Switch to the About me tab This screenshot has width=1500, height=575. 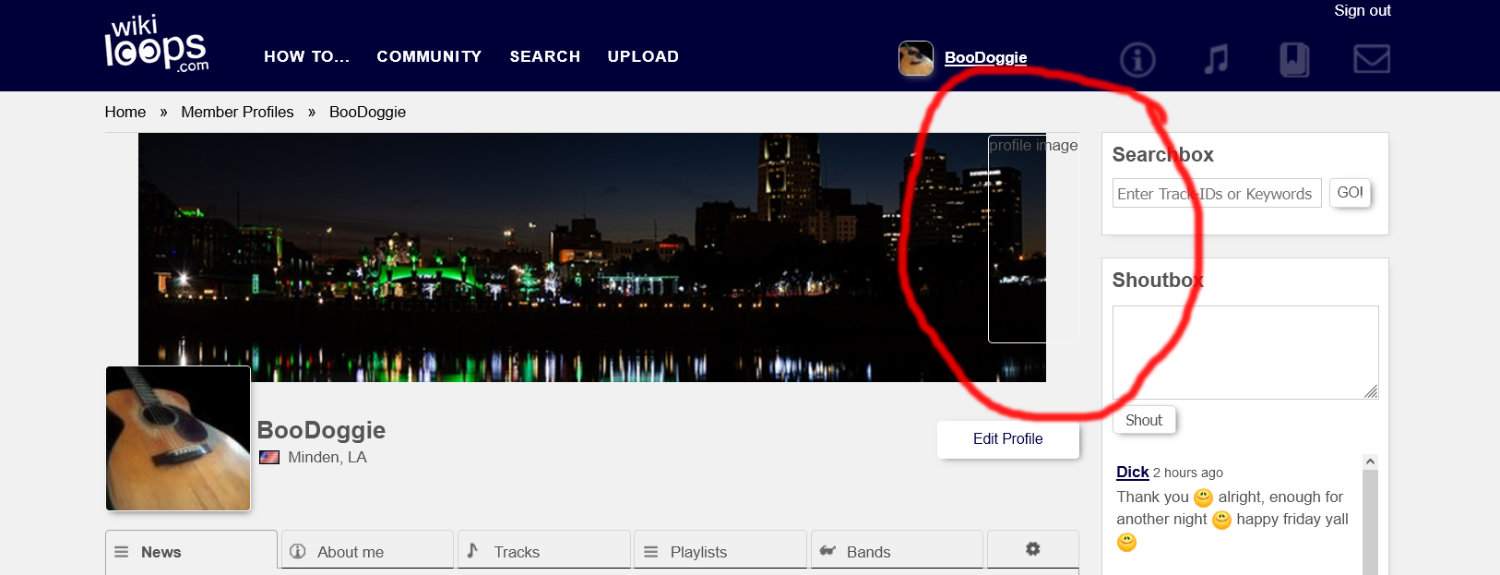367,551
